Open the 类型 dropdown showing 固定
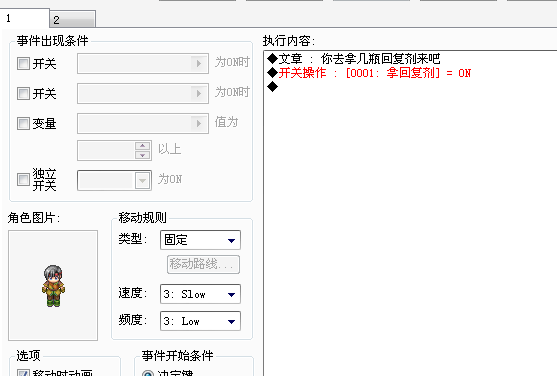557x376 pixels. tap(200, 240)
